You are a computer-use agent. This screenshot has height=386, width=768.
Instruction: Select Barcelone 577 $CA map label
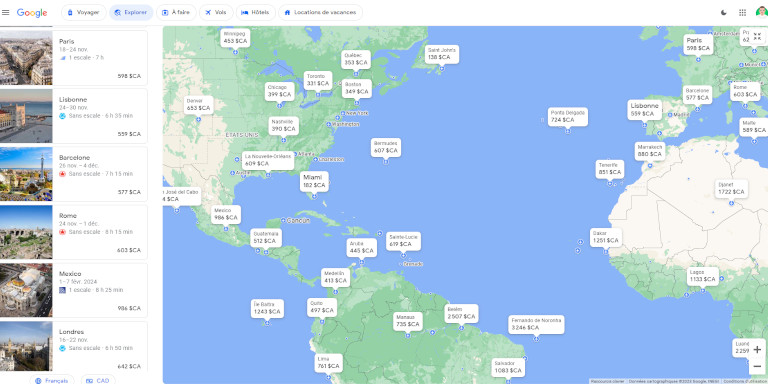coord(697,95)
